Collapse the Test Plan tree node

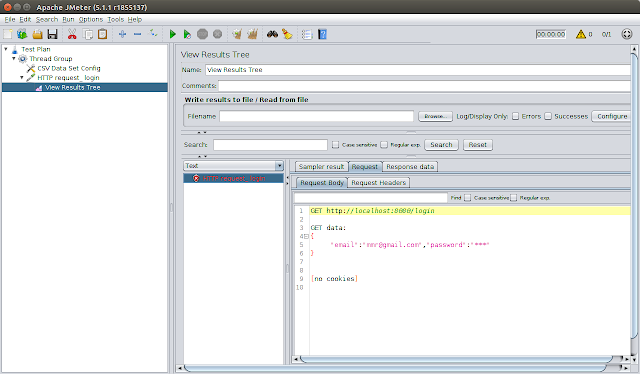point(6,49)
